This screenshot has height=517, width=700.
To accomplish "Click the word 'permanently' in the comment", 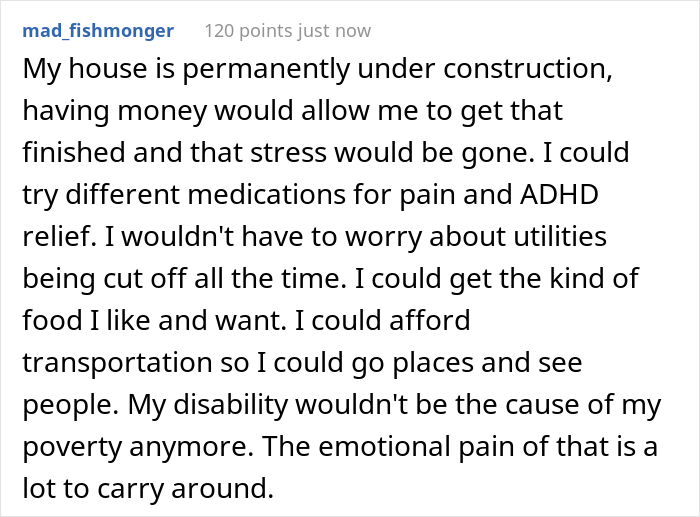I will click(x=266, y=70).
